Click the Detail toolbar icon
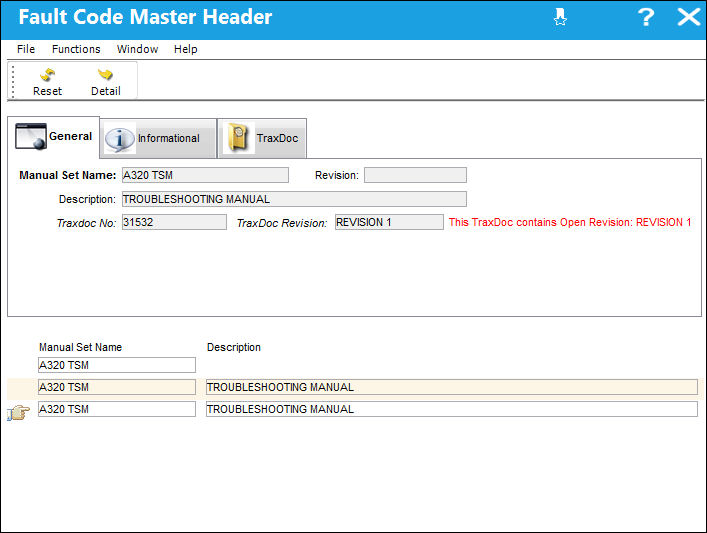 coord(106,74)
